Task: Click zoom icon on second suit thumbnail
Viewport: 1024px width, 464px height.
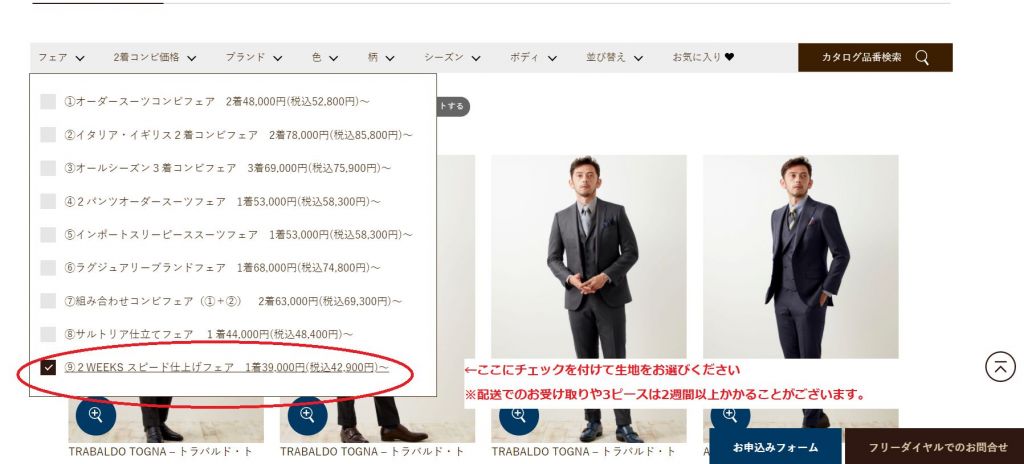Action: (307, 414)
